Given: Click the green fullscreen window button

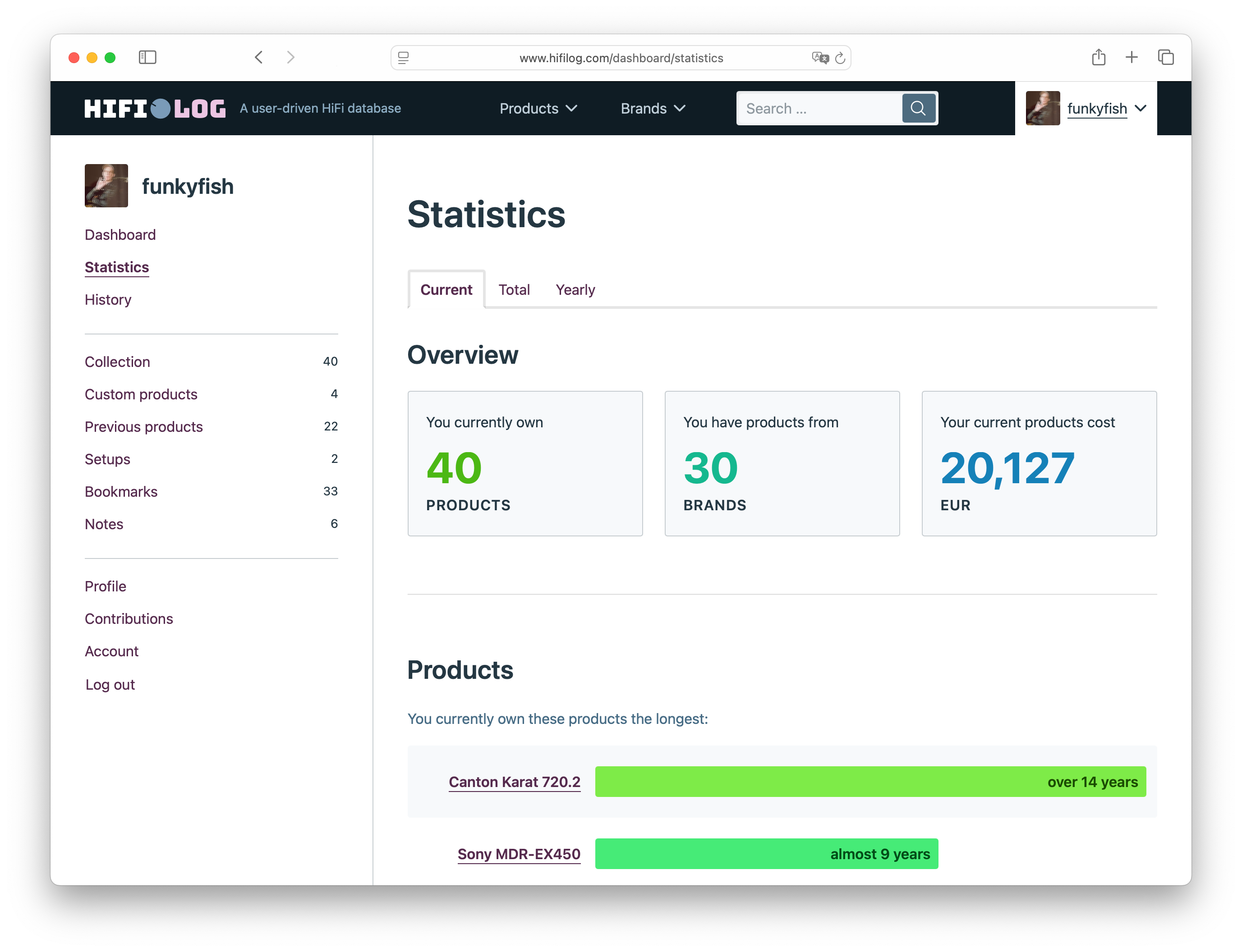Looking at the screenshot, I should [x=110, y=57].
